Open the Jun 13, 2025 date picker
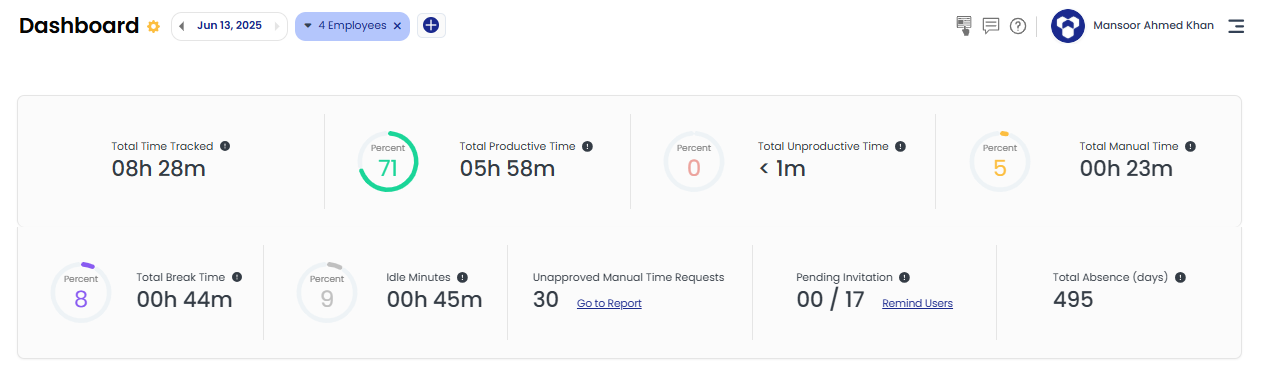Image resolution: width=1261 pixels, height=375 pixels. (x=230, y=26)
